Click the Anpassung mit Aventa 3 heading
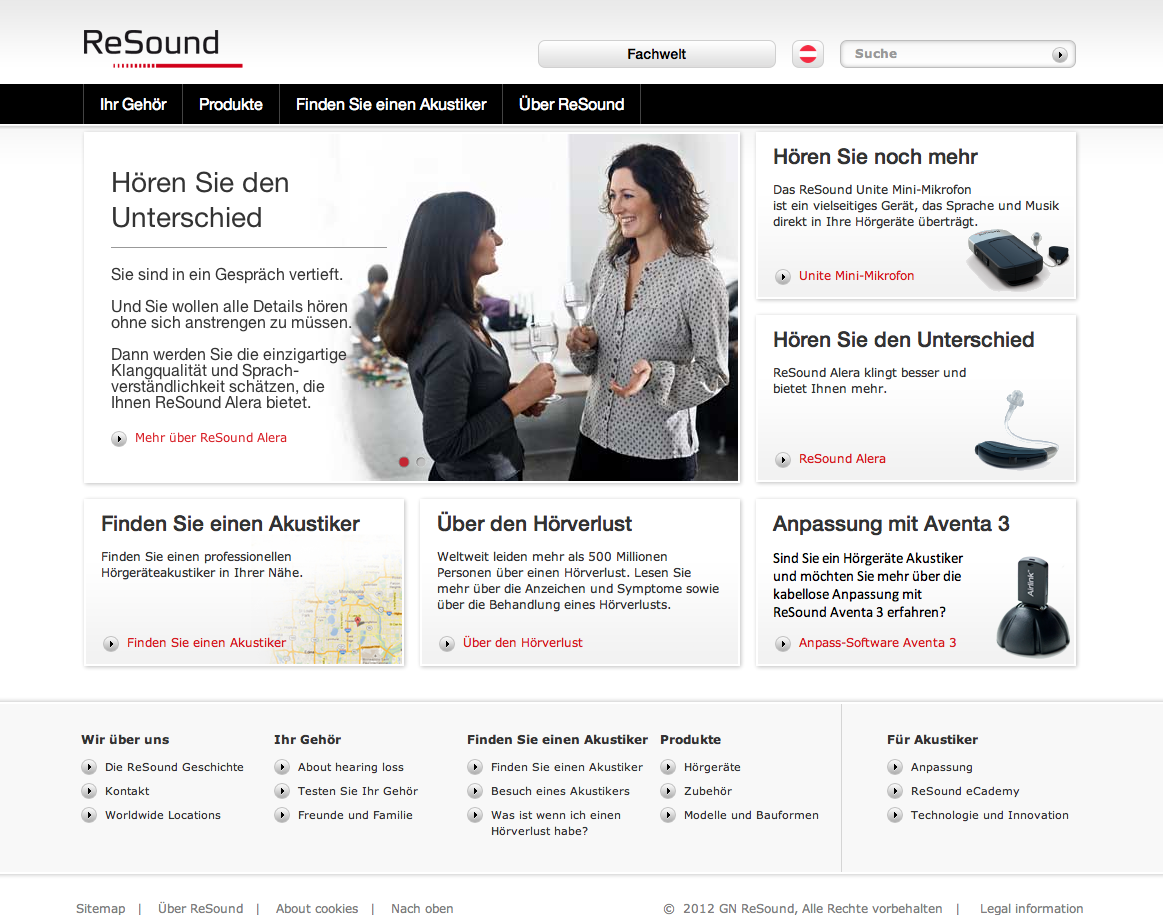This screenshot has height=915, width=1163. (891, 524)
